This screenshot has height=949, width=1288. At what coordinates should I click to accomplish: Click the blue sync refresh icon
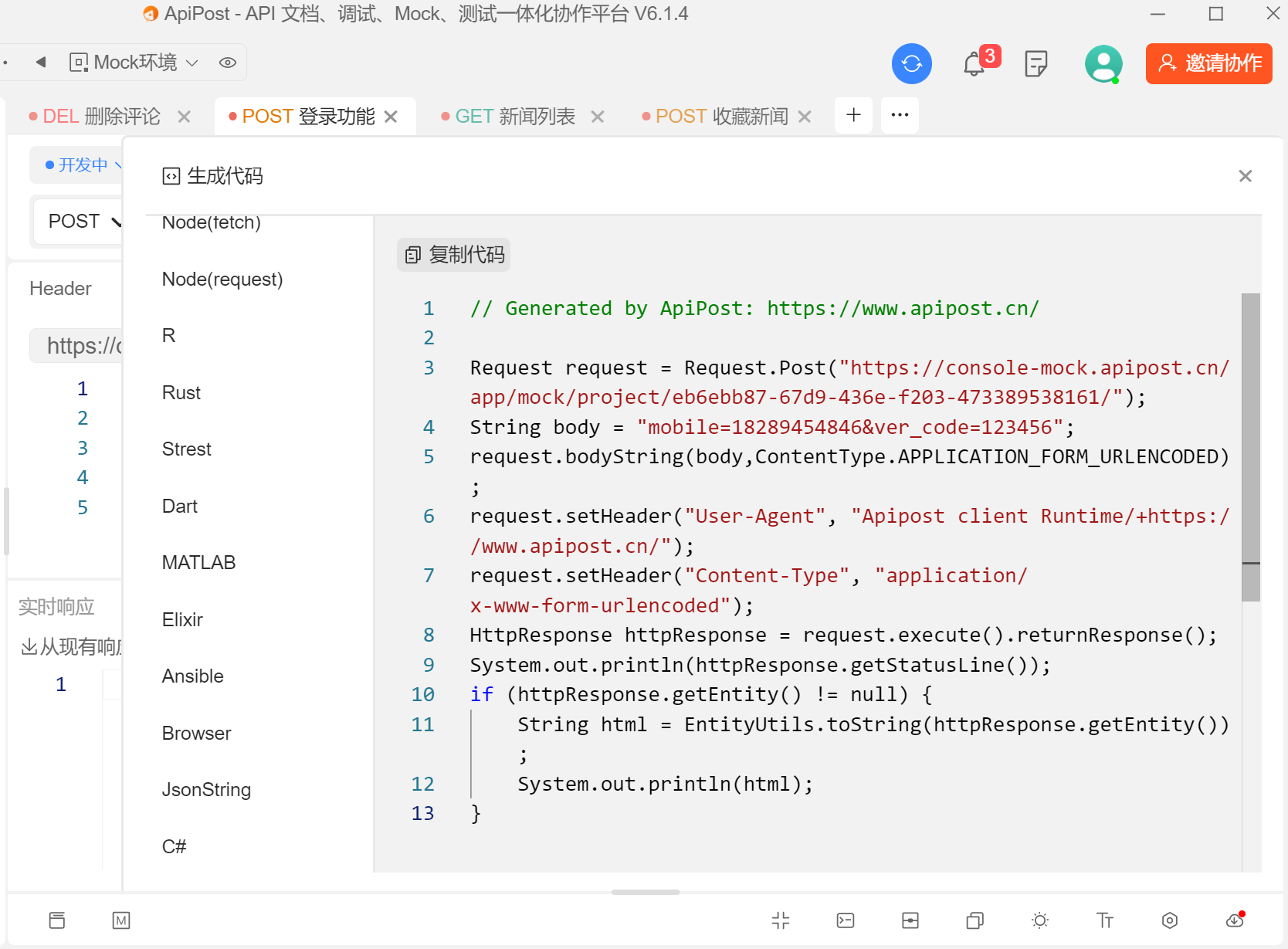coord(912,63)
